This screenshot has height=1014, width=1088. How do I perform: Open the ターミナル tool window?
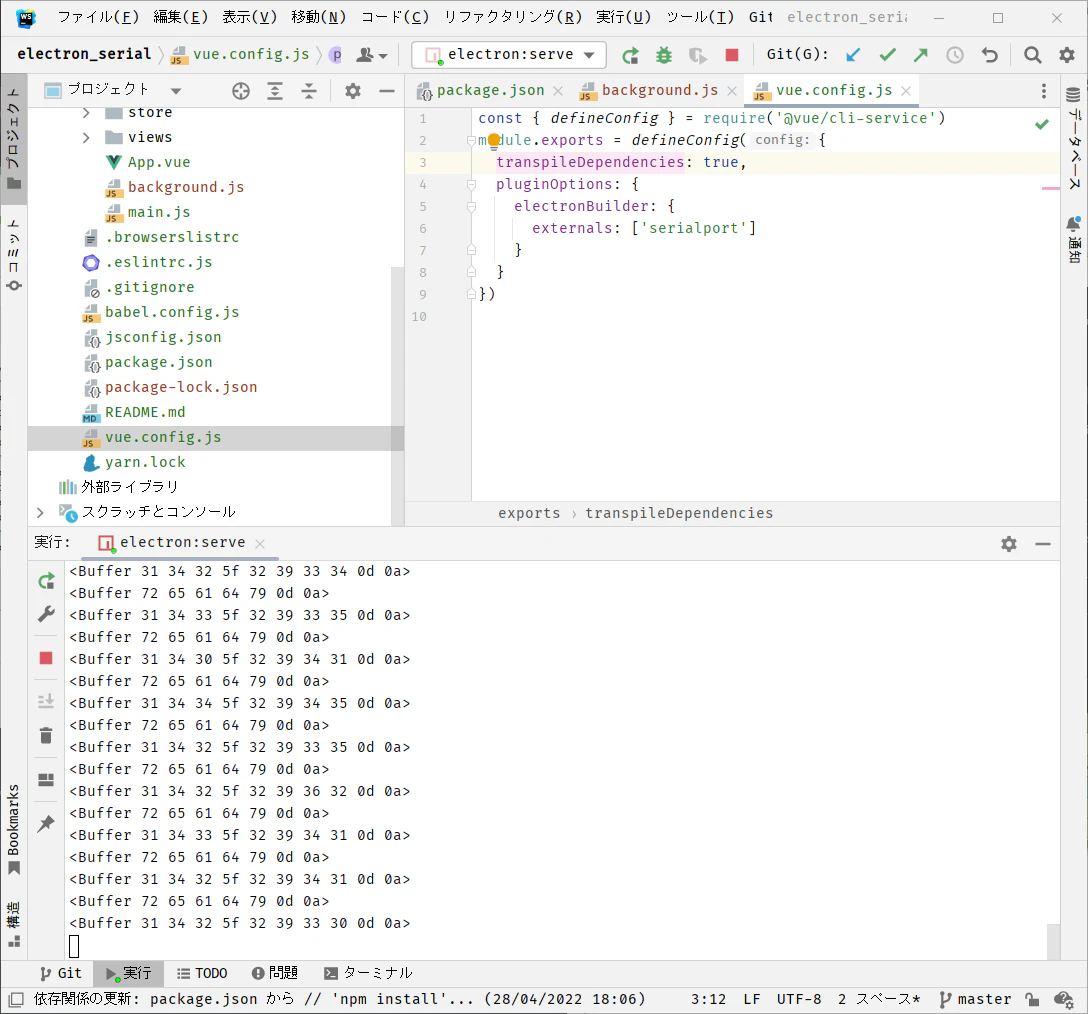click(x=368, y=973)
